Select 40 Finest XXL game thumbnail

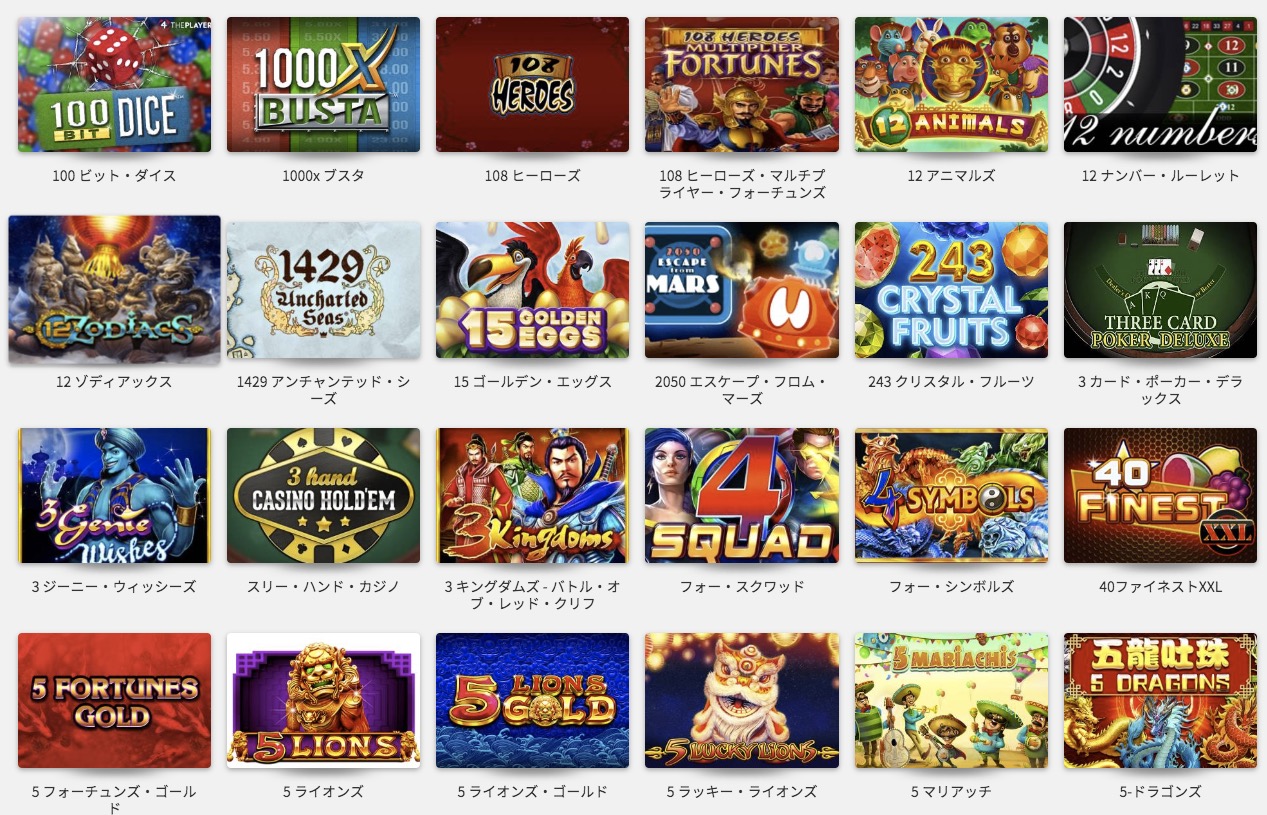1160,496
